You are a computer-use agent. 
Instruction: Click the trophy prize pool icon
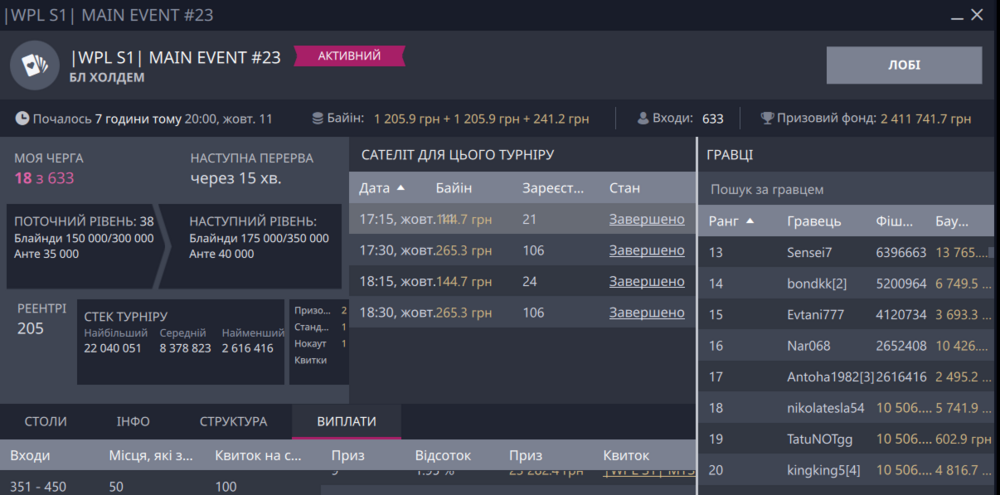[x=768, y=118]
